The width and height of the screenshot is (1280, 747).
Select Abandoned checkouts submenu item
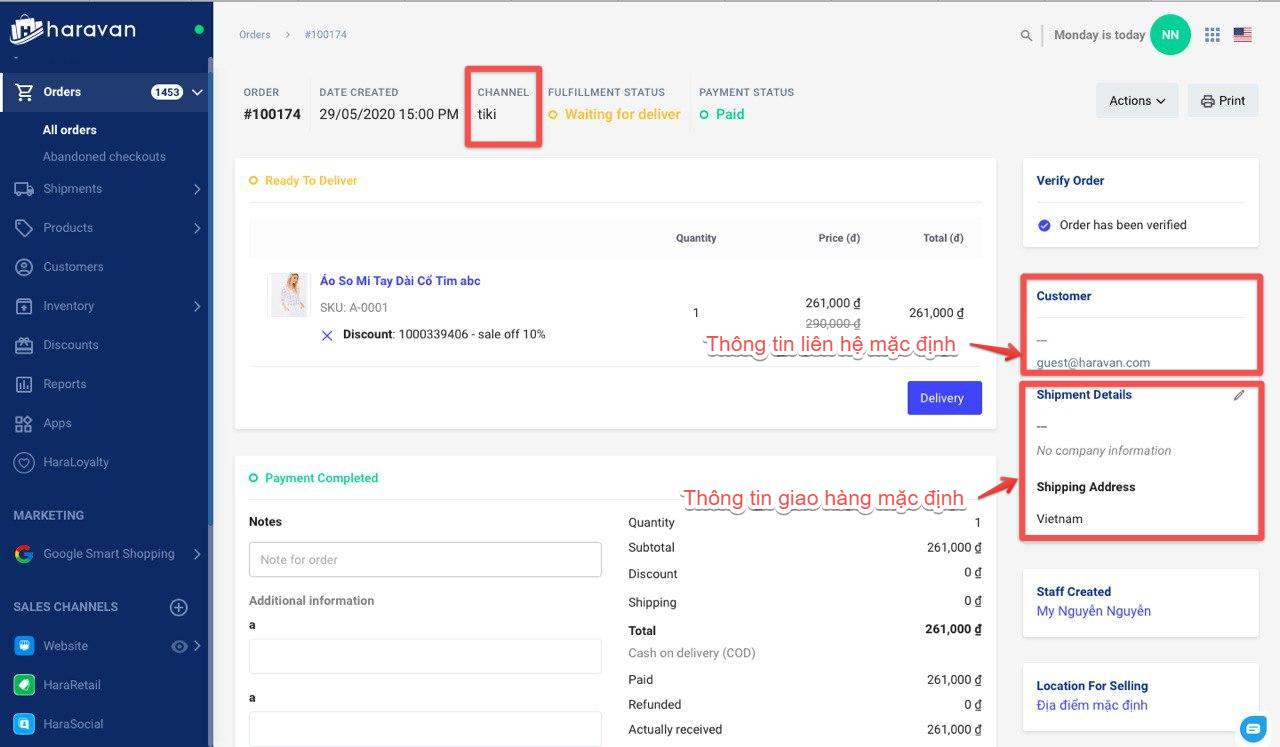[104, 157]
